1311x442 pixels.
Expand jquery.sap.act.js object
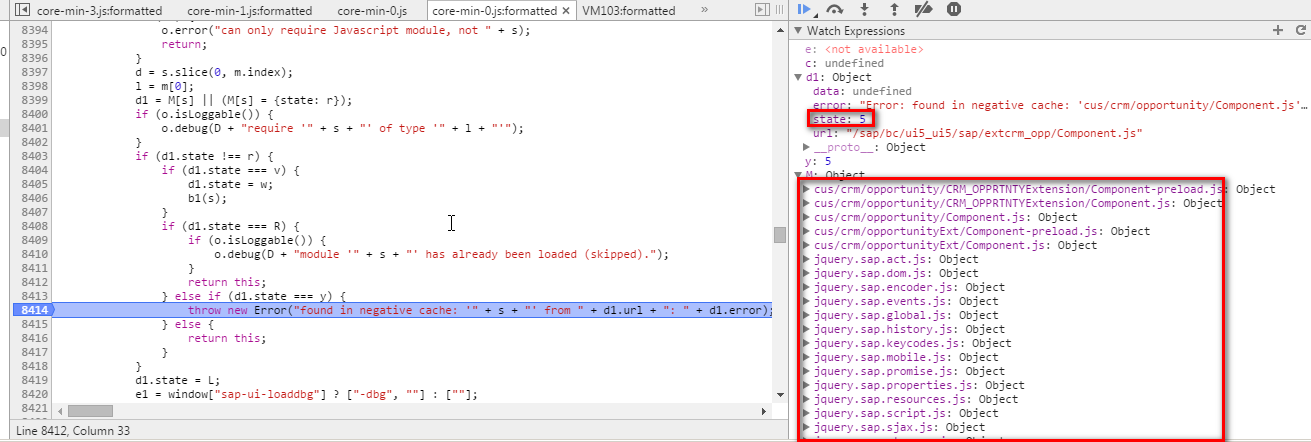(808, 259)
